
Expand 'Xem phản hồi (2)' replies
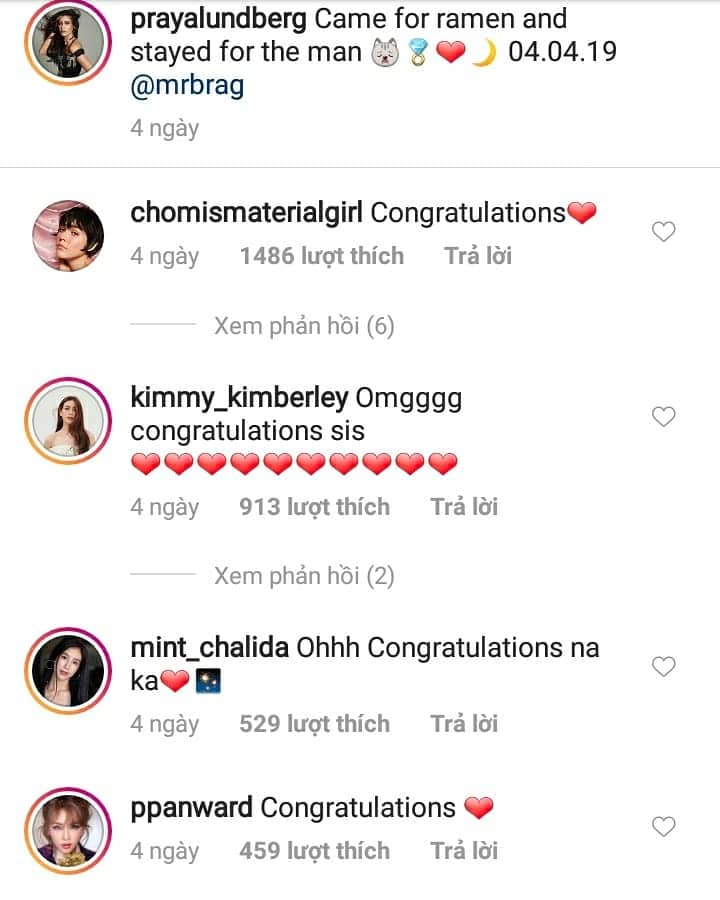(x=304, y=576)
